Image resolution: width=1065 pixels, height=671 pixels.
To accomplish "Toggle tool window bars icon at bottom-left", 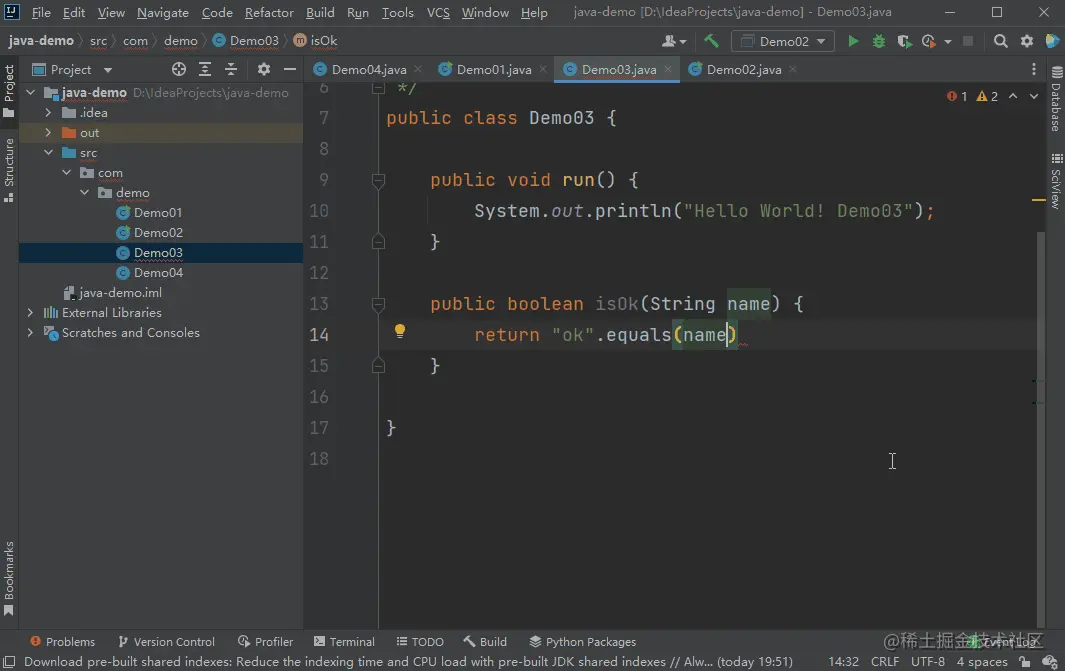I will coord(9,661).
